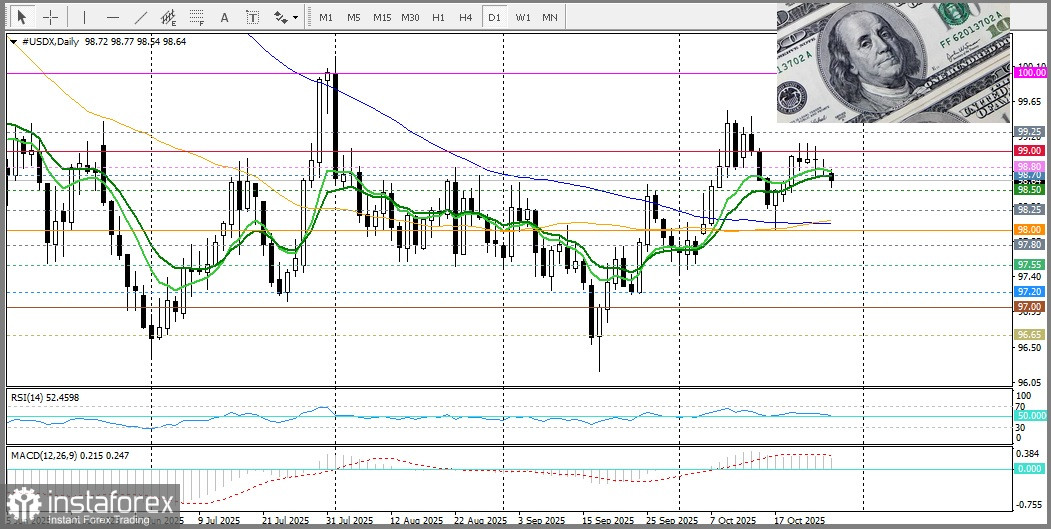This screenshot has height=529, width=1051.
Task: Pick the trendline drawing tool
Action: tap(140, 17)
